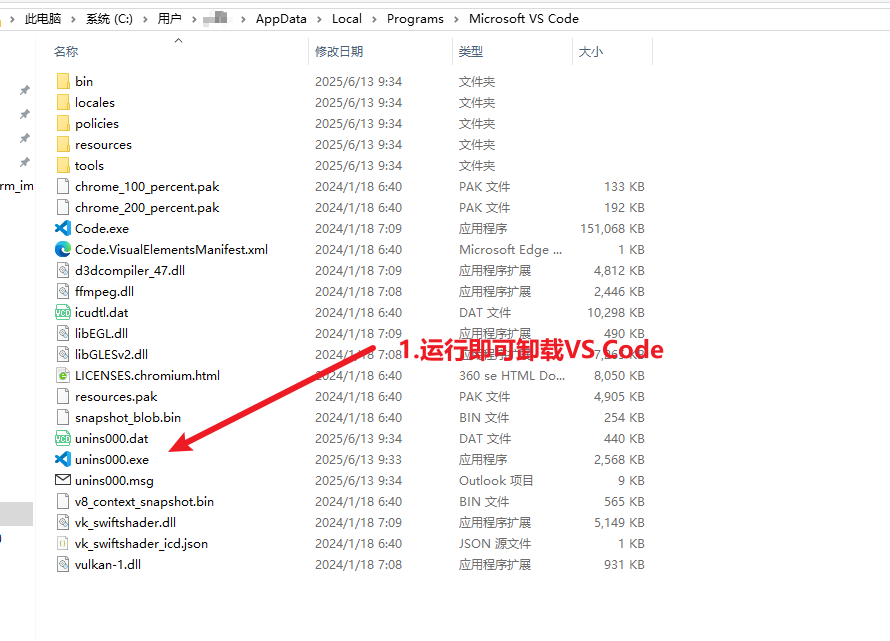Click the vk_swiftshader.dll file icon
Viewport: 890px width, 641px height.
pos(63,522)
